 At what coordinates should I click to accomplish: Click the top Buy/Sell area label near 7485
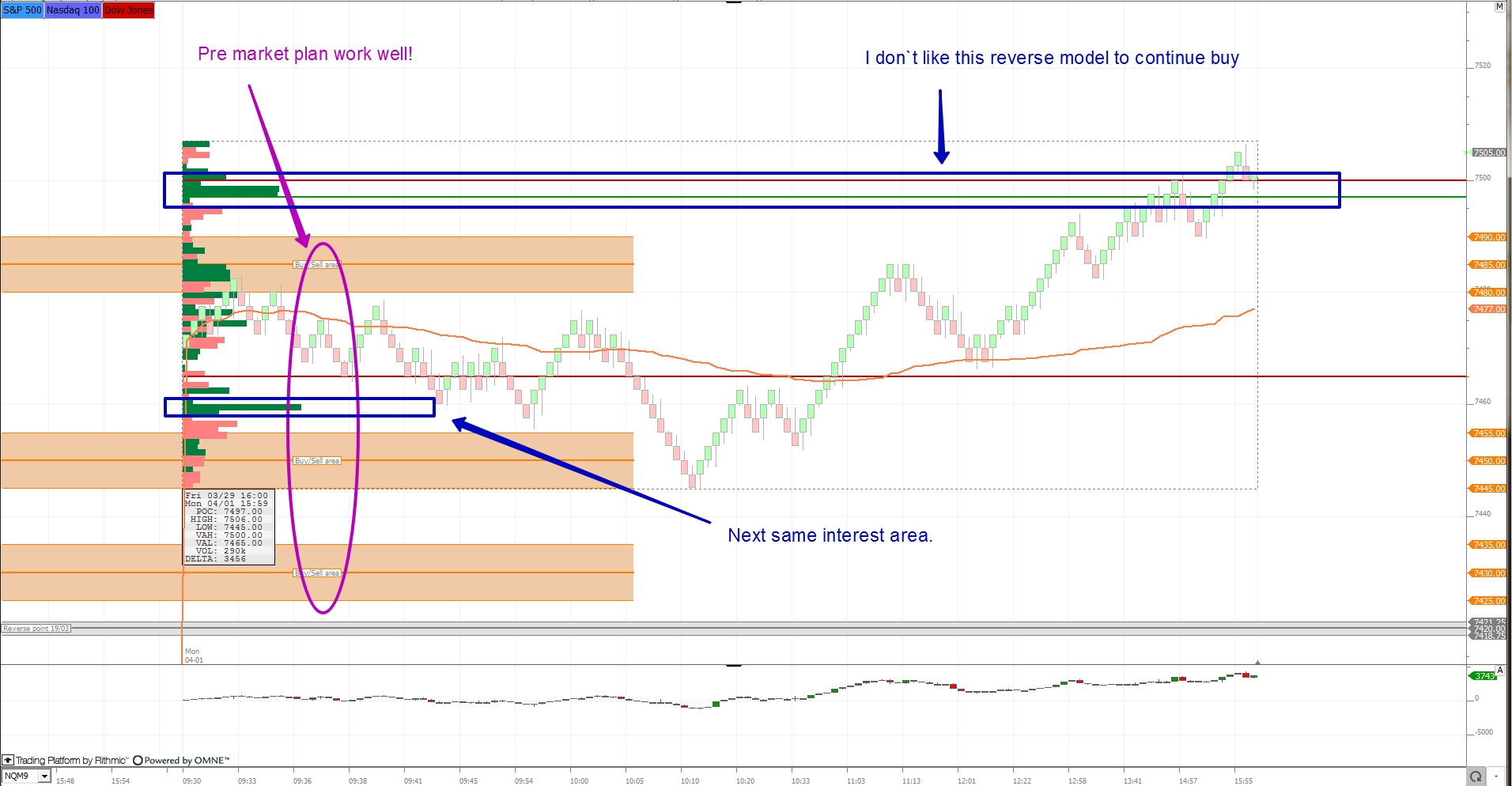(317, 265)
